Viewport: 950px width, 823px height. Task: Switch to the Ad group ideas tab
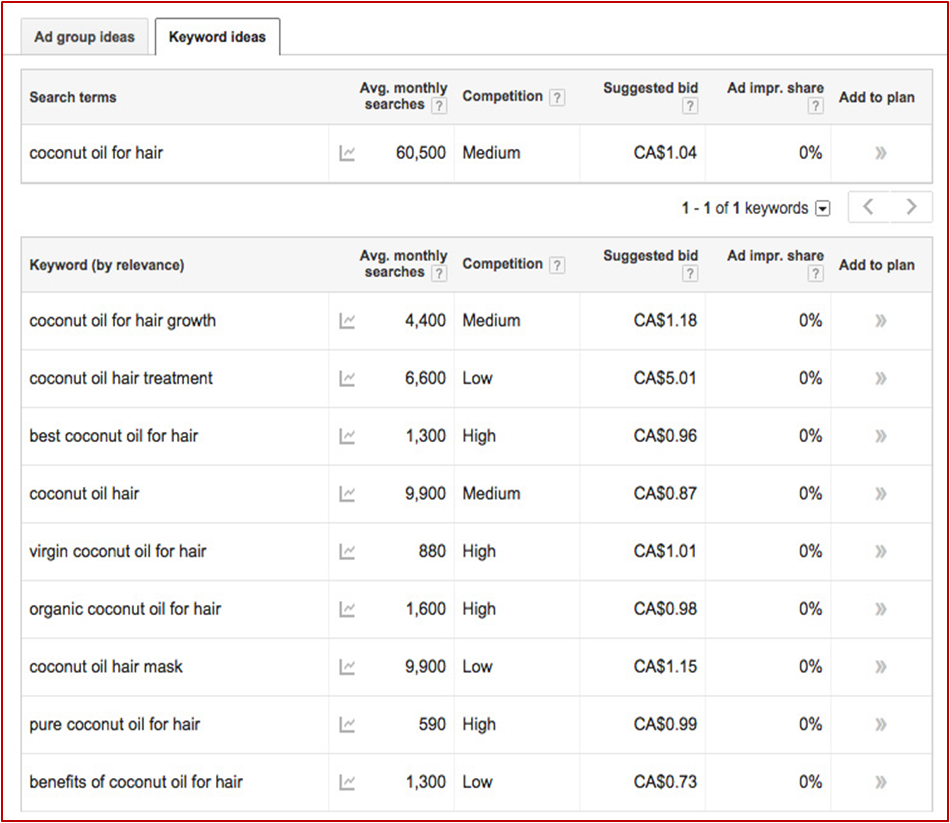pos(85,37)
